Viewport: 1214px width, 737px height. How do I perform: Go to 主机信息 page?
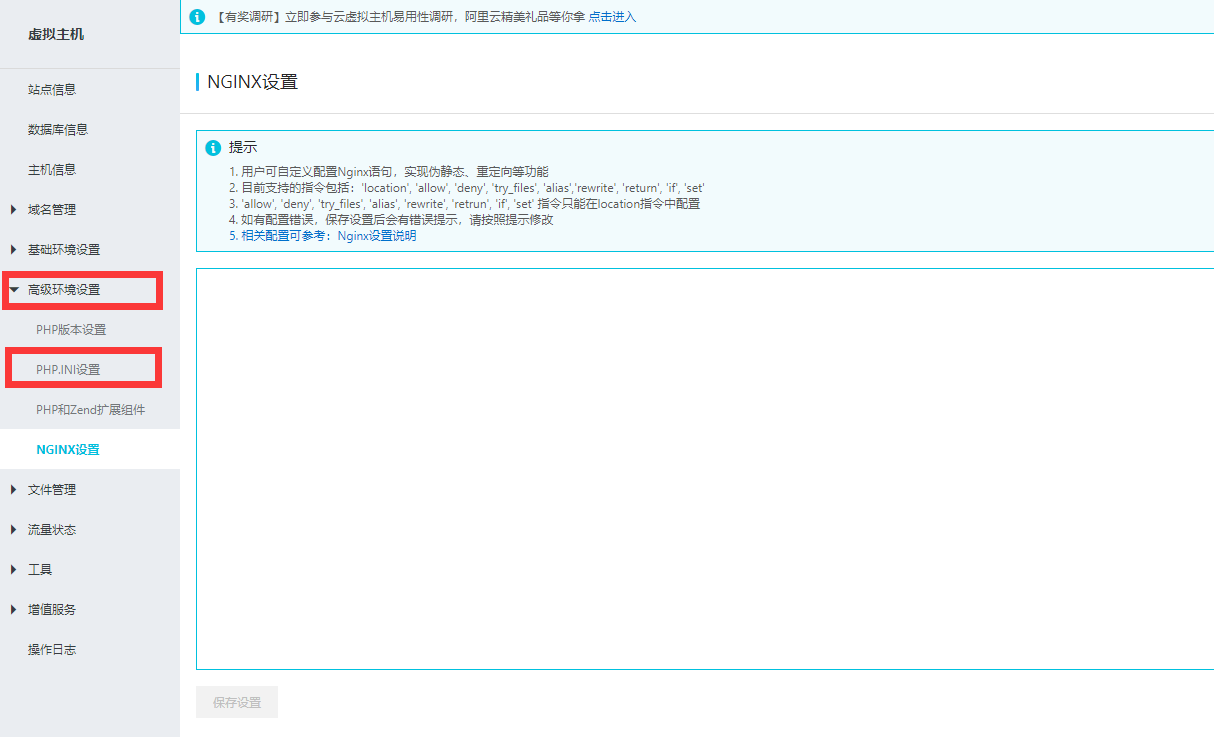[52, 169]
